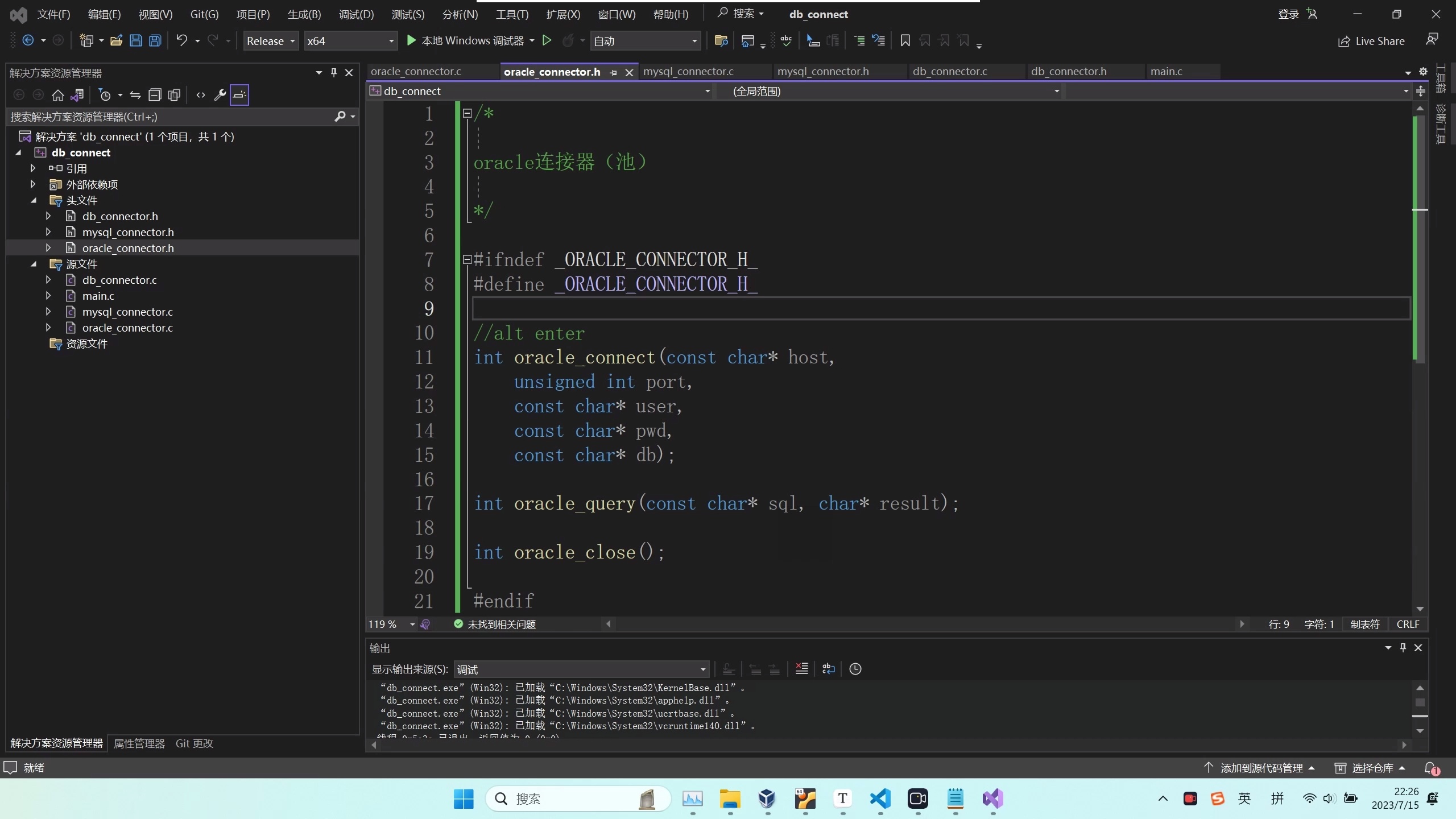Open the 文件(F) menu

(x=54, y=14)
